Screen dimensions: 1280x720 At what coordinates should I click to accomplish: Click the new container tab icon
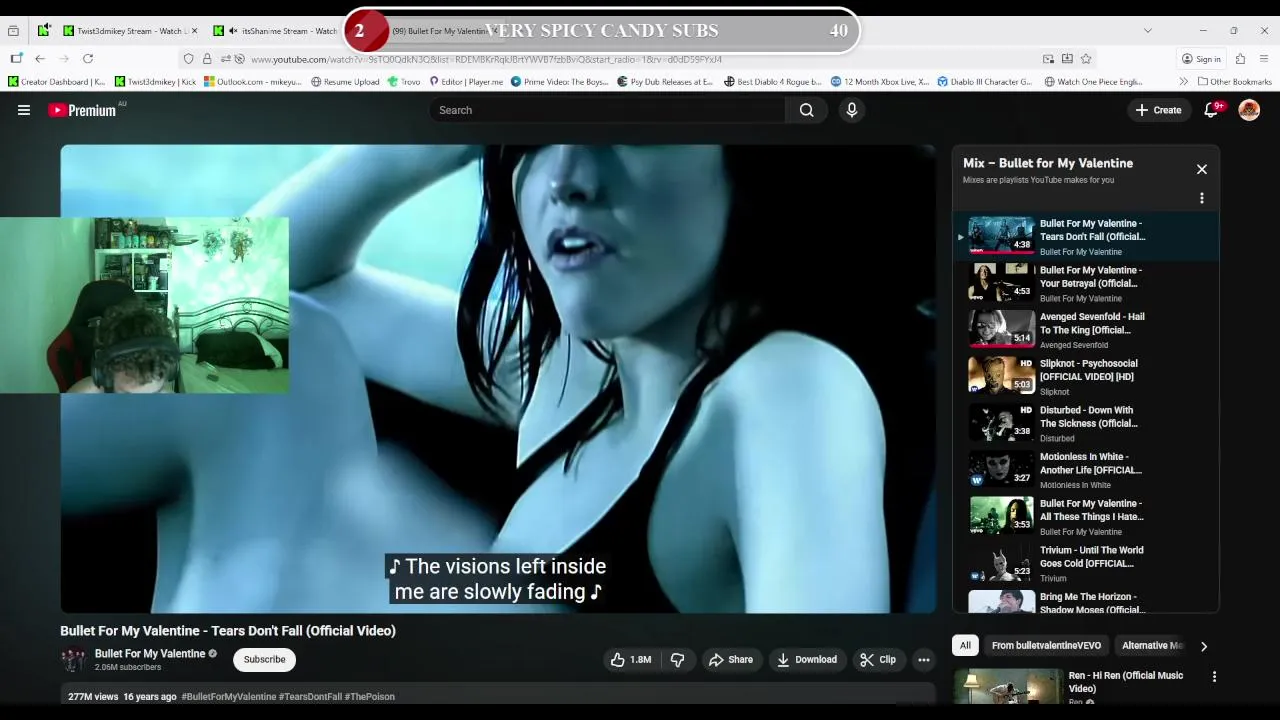click(x=16, y=59)
